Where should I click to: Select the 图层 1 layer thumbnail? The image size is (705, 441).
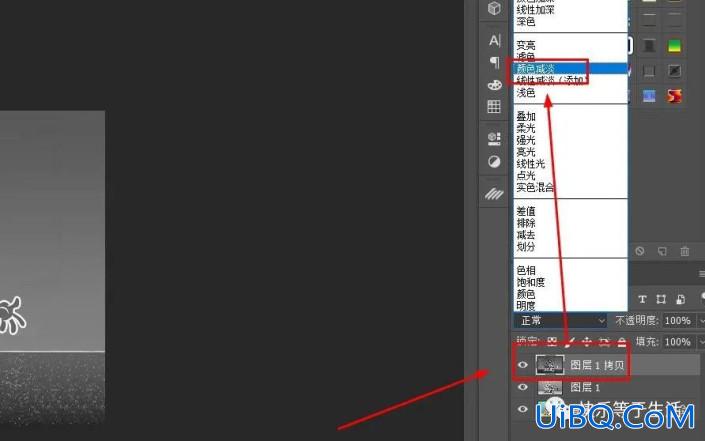[x=549, y=387]
